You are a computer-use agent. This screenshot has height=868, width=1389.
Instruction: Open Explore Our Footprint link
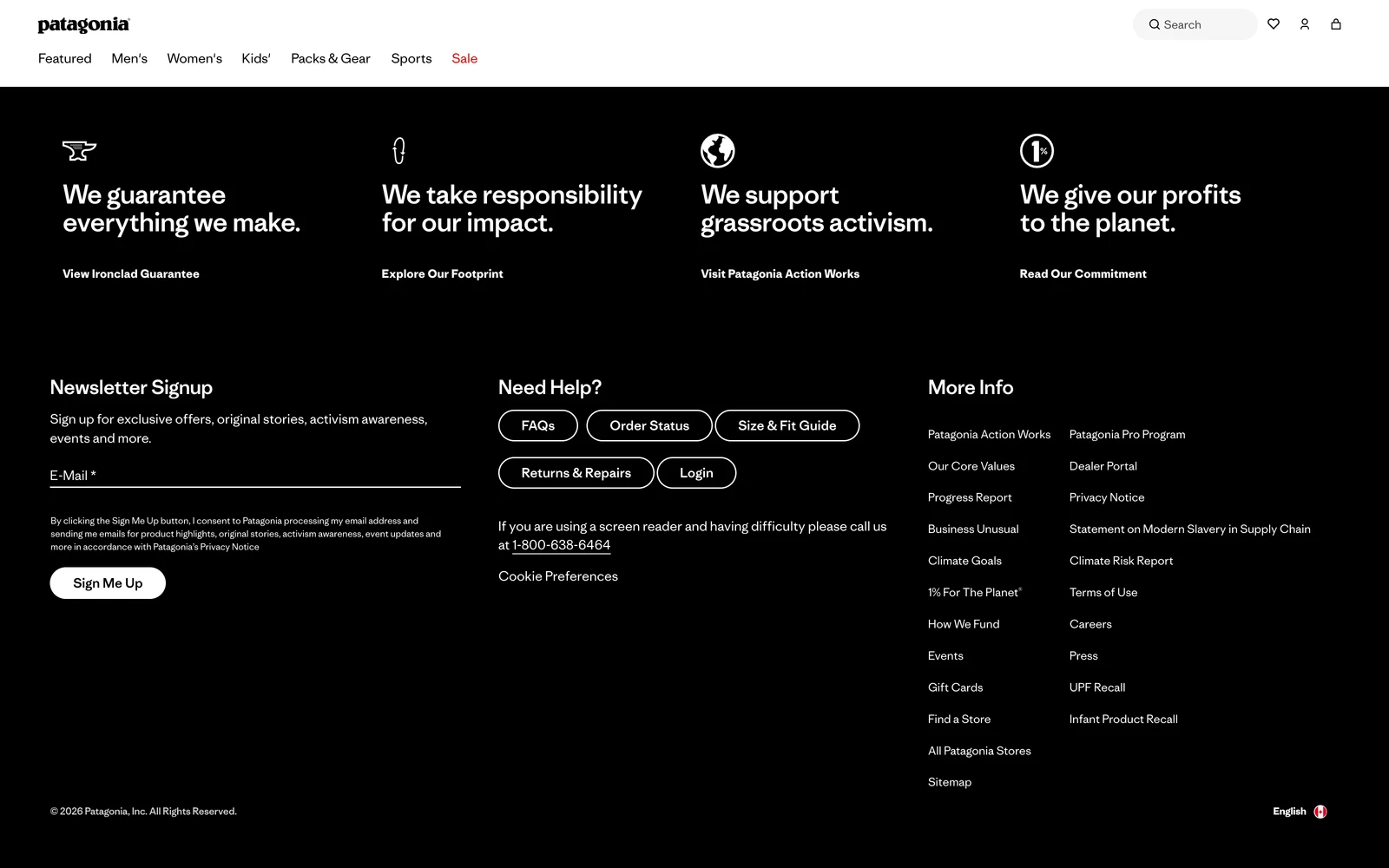pos(442,273)
